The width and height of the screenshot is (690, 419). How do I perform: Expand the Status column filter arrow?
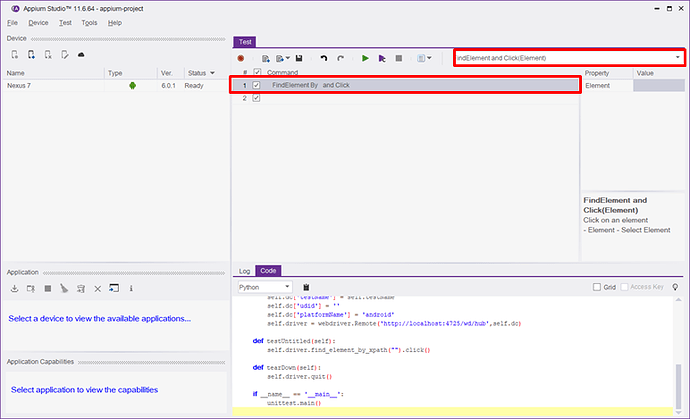[215, 73]
